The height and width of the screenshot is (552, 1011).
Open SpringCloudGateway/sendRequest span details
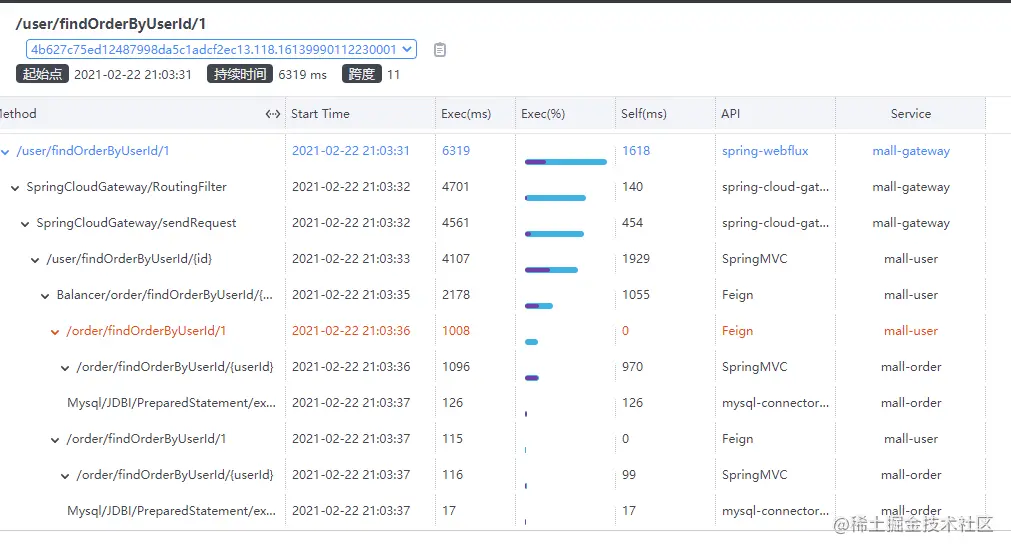(136, 223)
